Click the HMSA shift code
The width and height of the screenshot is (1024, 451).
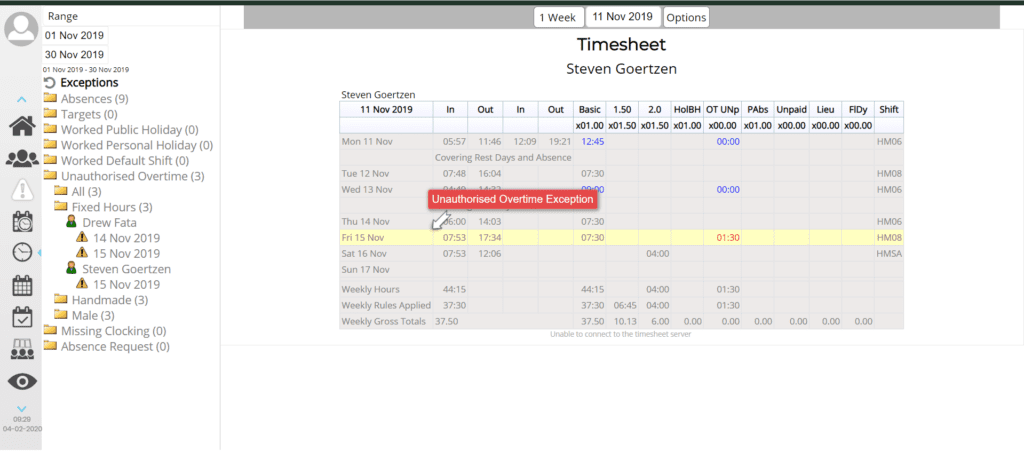point(889,253)
